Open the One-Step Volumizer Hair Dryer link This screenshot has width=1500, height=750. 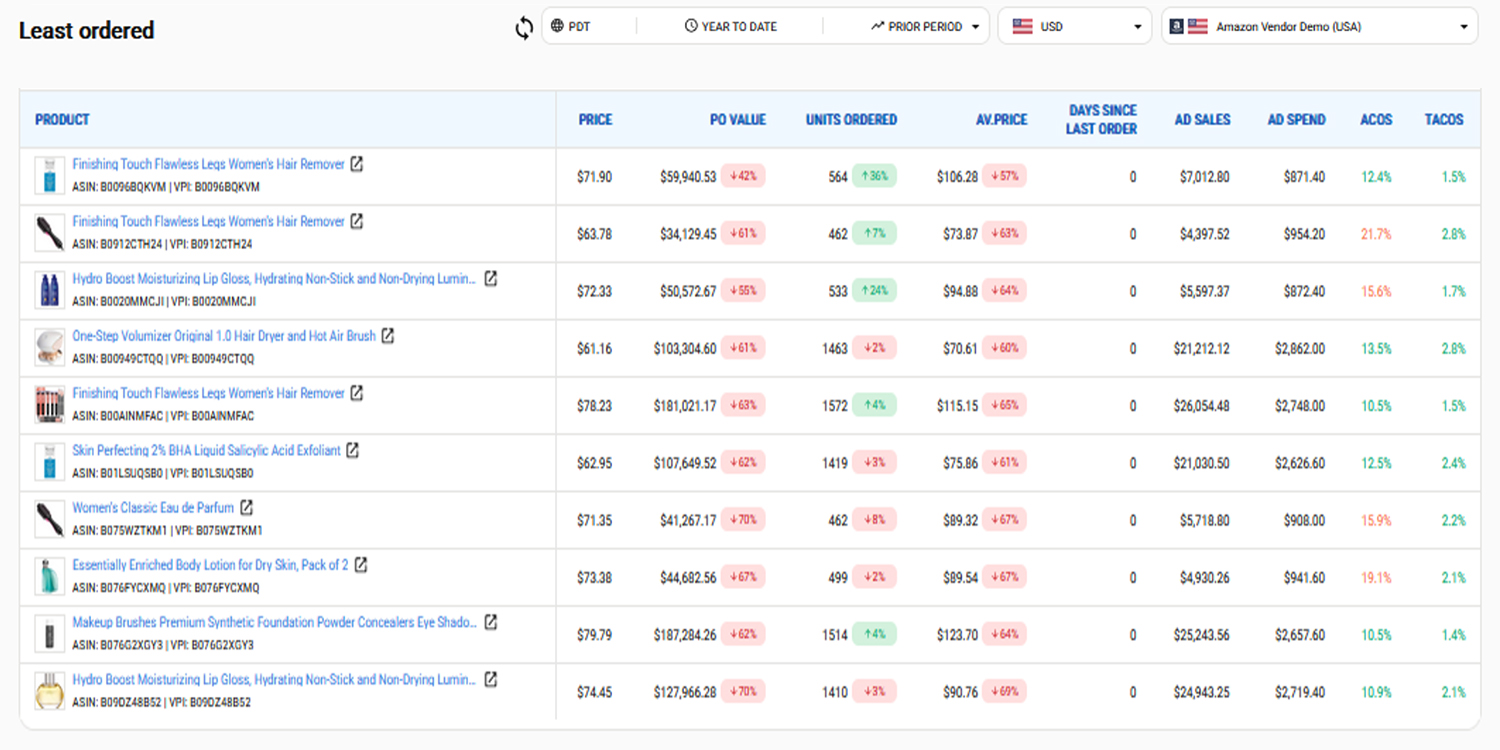(x=223, y=336)
